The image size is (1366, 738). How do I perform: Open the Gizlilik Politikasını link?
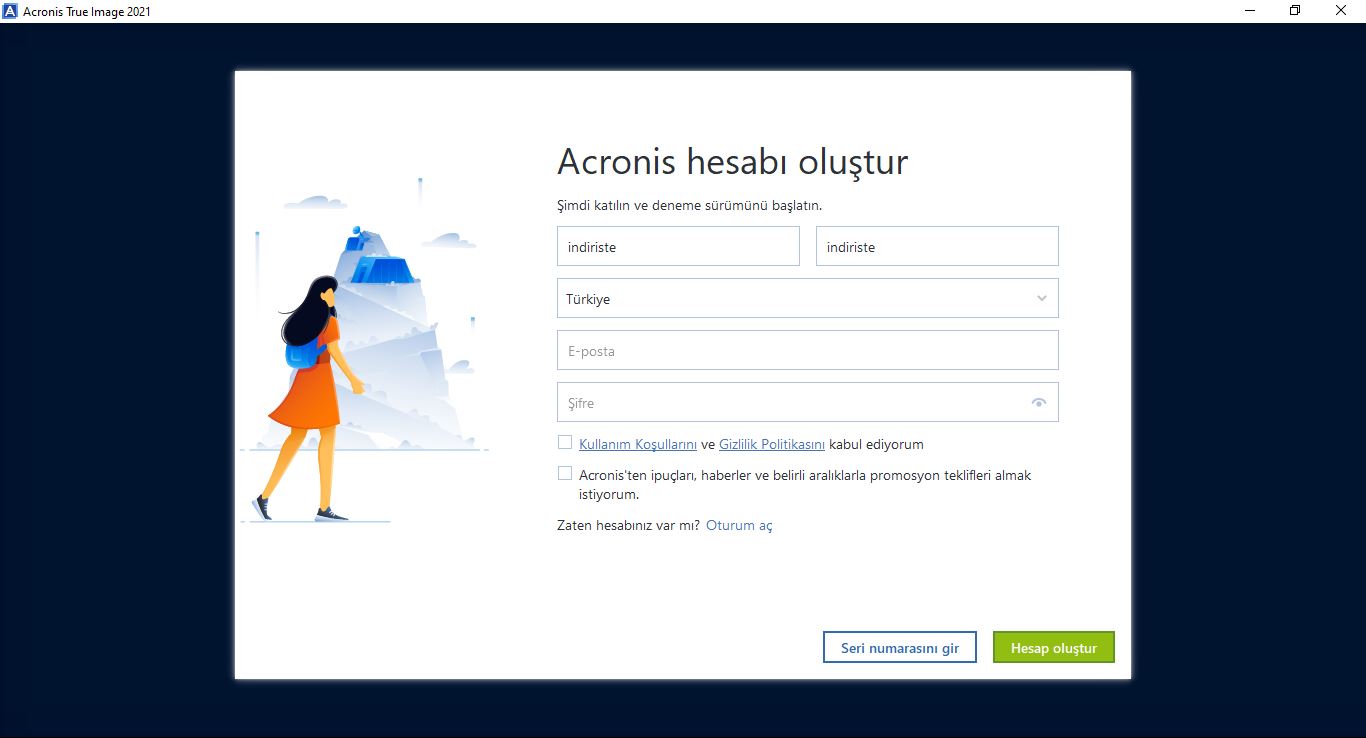click(772, 444)
